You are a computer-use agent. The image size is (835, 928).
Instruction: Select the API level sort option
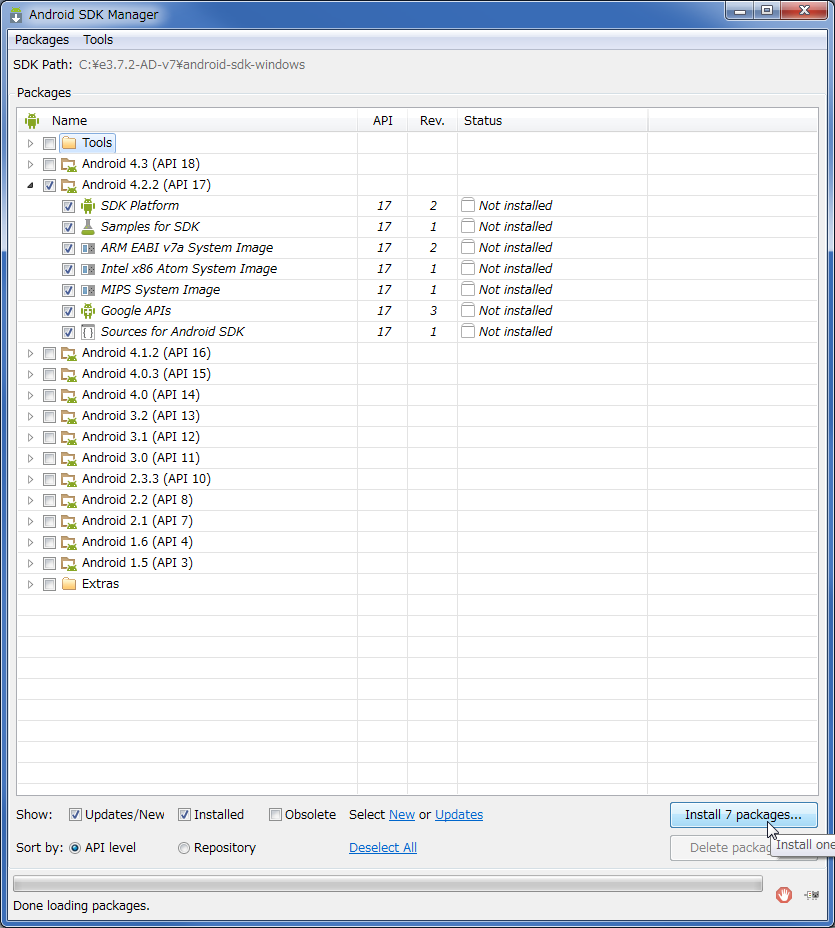pyautogui.click(x=75, y=848)
